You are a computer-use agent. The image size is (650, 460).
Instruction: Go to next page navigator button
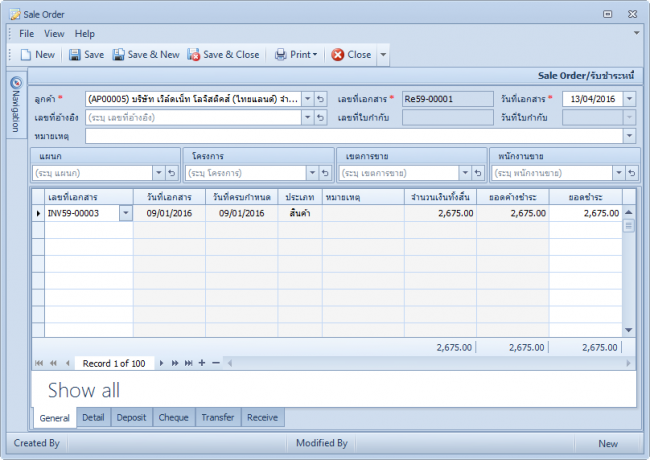[x=175, y=363]
